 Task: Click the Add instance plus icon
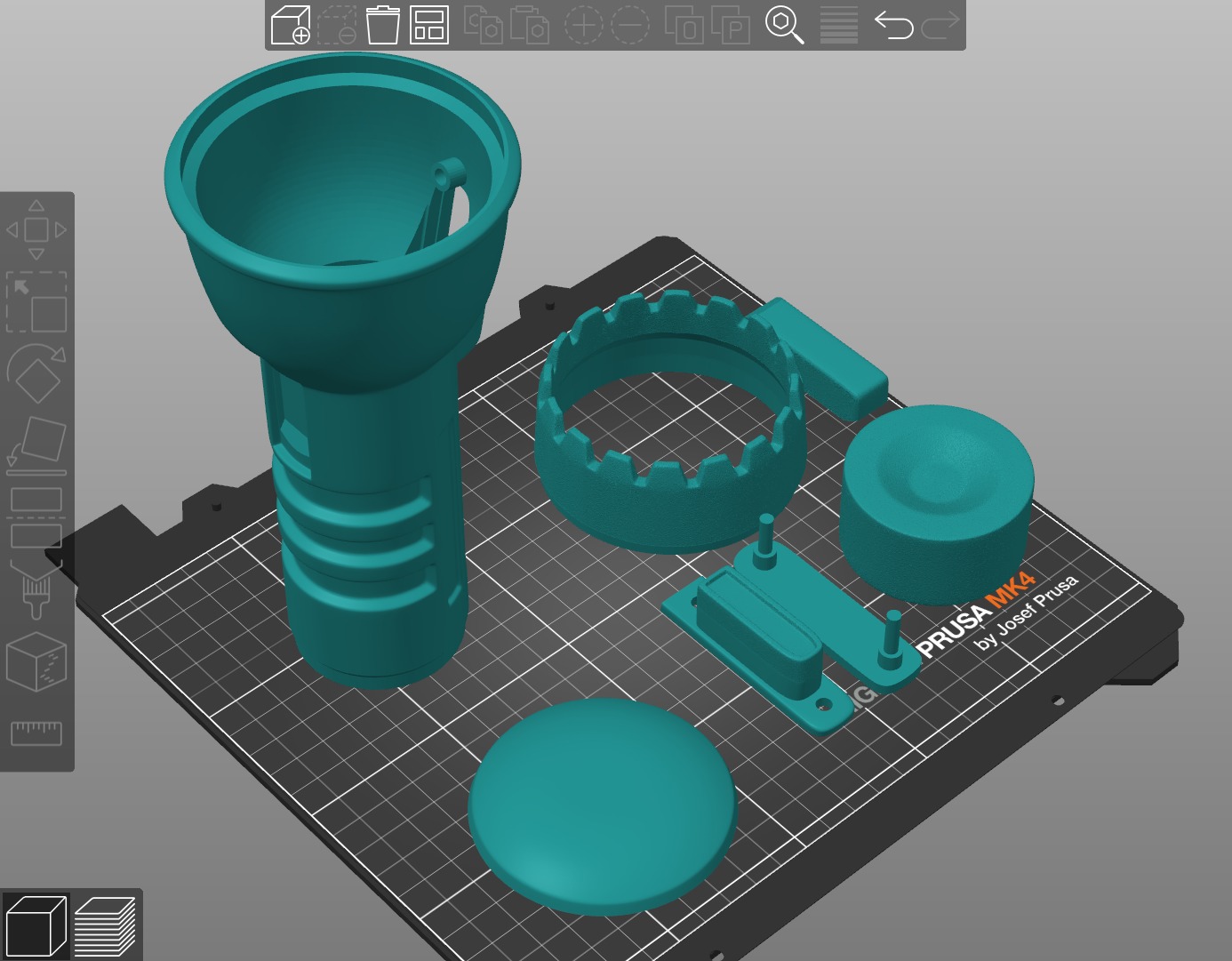(x=583, y=25)
